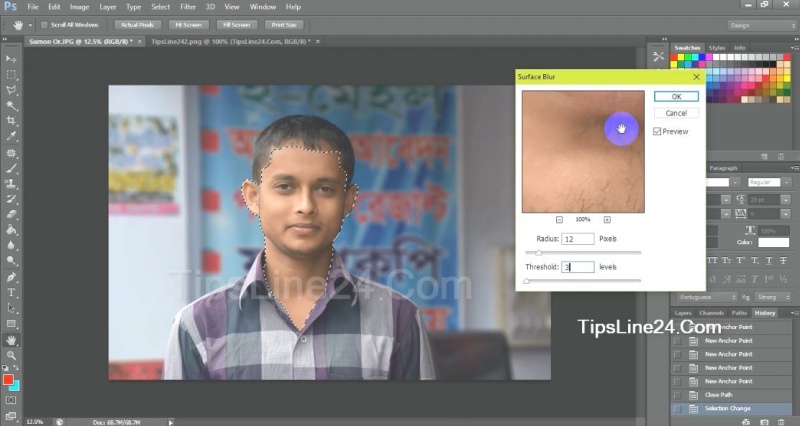Set history brush source for Selection Change

(x=678, y=409)
